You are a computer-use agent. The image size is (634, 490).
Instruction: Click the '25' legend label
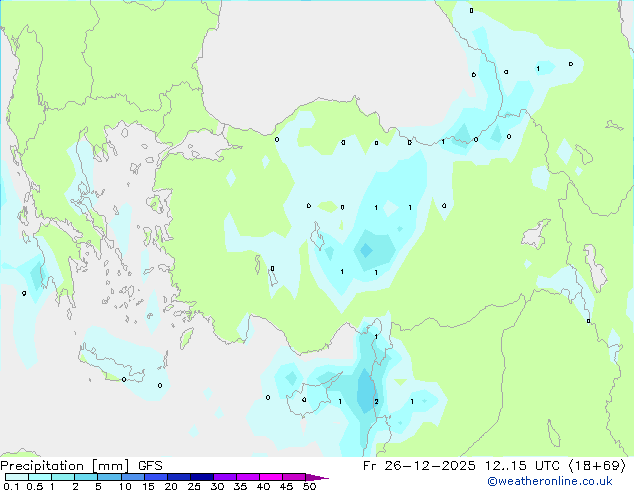pyautogui.click(x=194, y=486)
